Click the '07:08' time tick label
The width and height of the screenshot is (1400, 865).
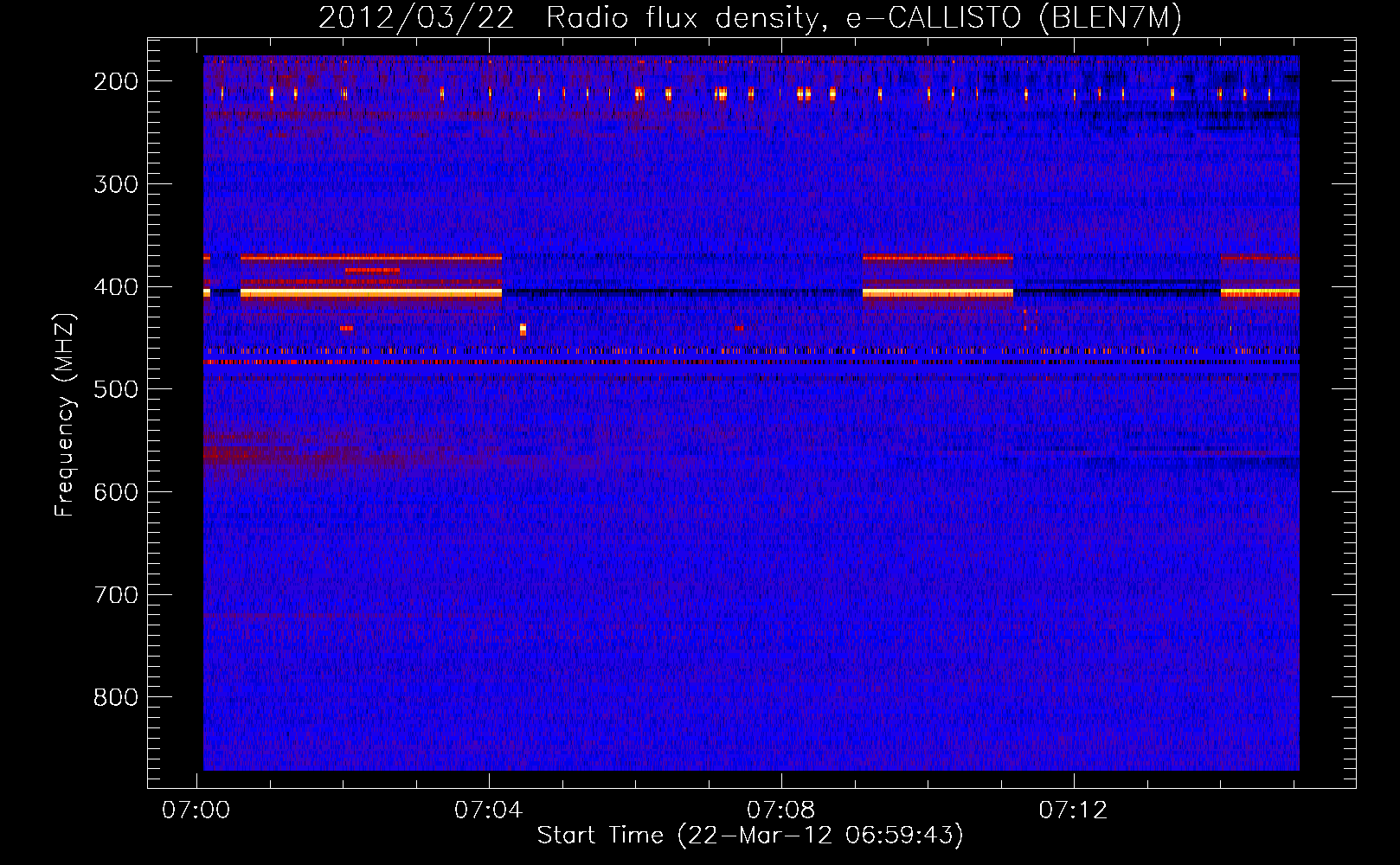781,811
